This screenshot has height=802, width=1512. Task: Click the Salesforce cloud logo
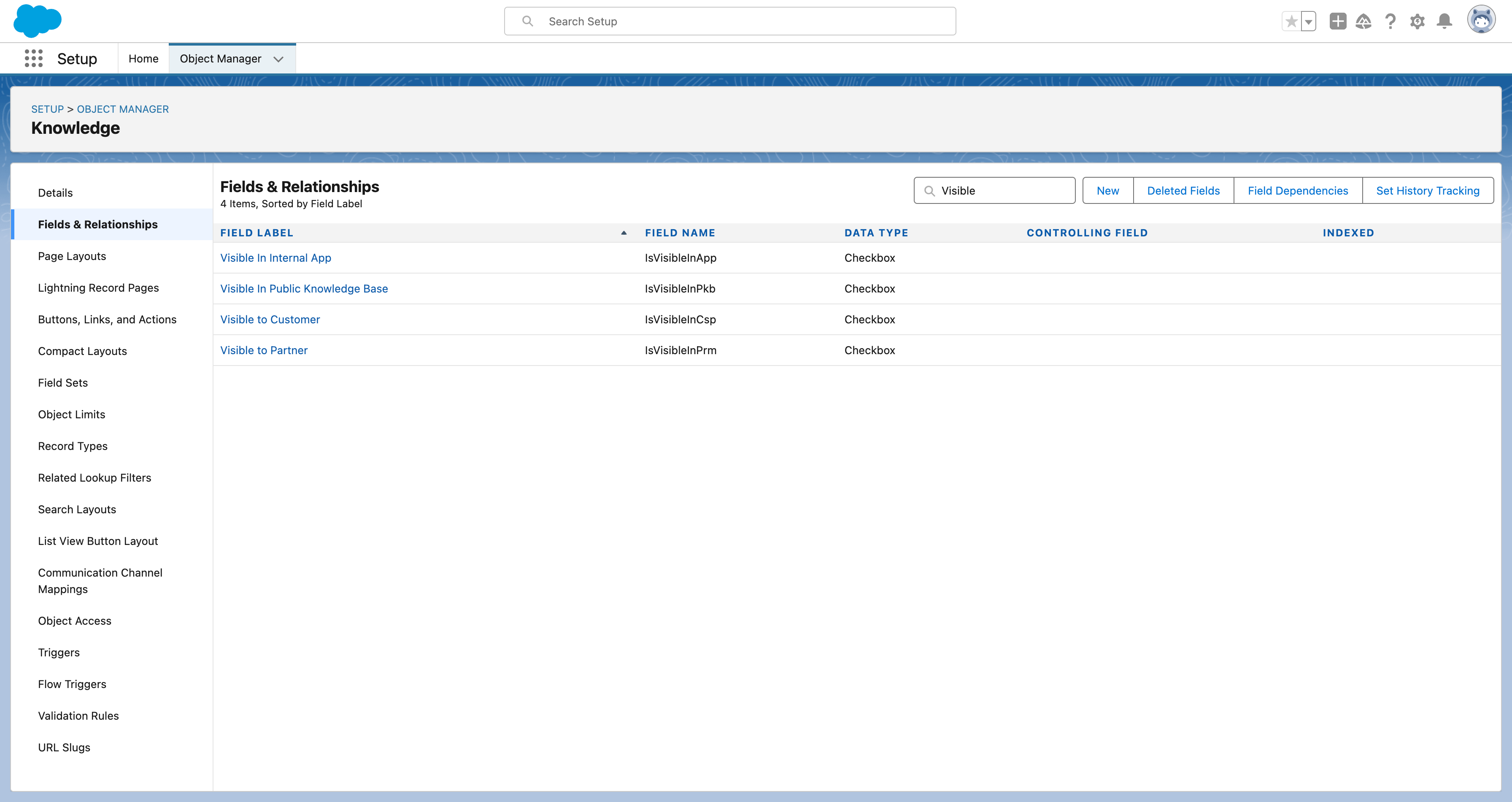point(37,21)
